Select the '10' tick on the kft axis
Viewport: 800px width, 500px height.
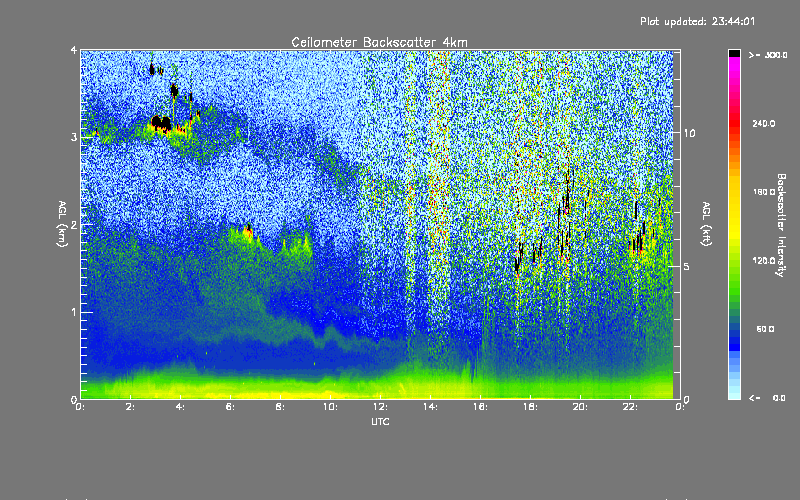[x=689, y=133]
